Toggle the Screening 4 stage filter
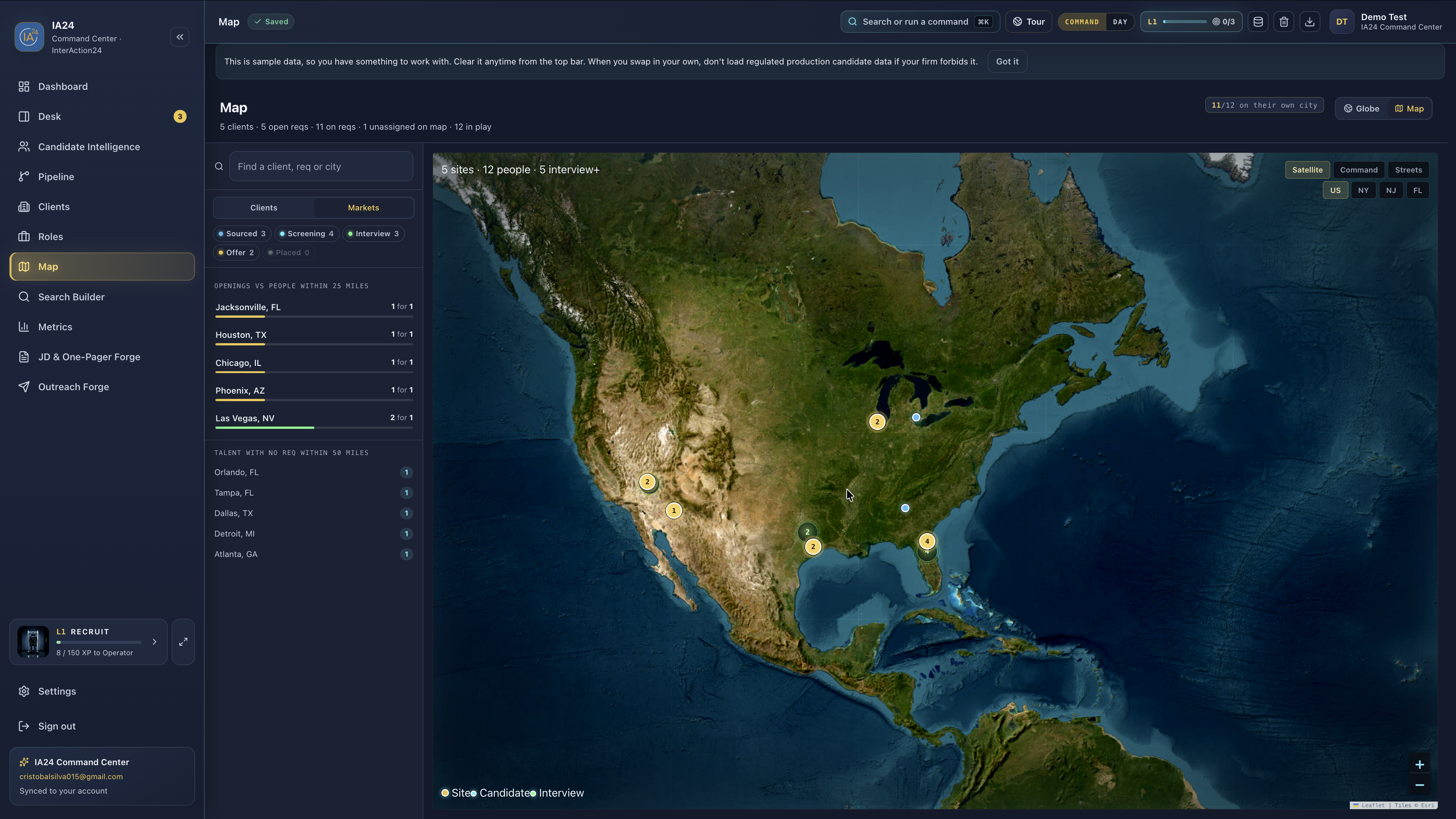 click(x=307, y=234)
